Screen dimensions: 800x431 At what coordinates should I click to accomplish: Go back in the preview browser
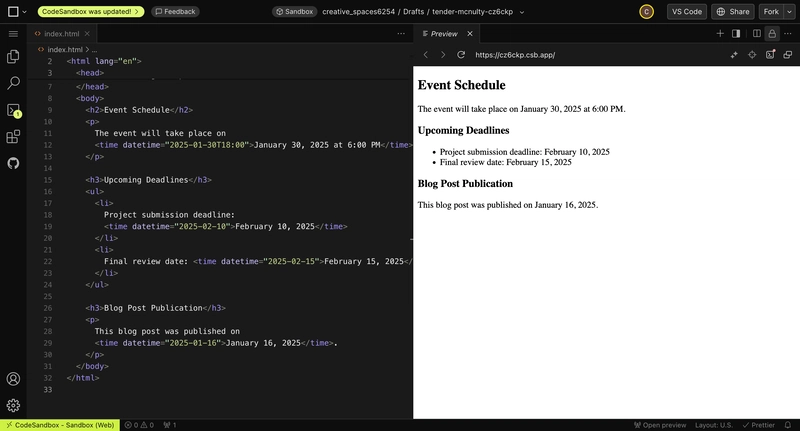[x=425, y=55]
